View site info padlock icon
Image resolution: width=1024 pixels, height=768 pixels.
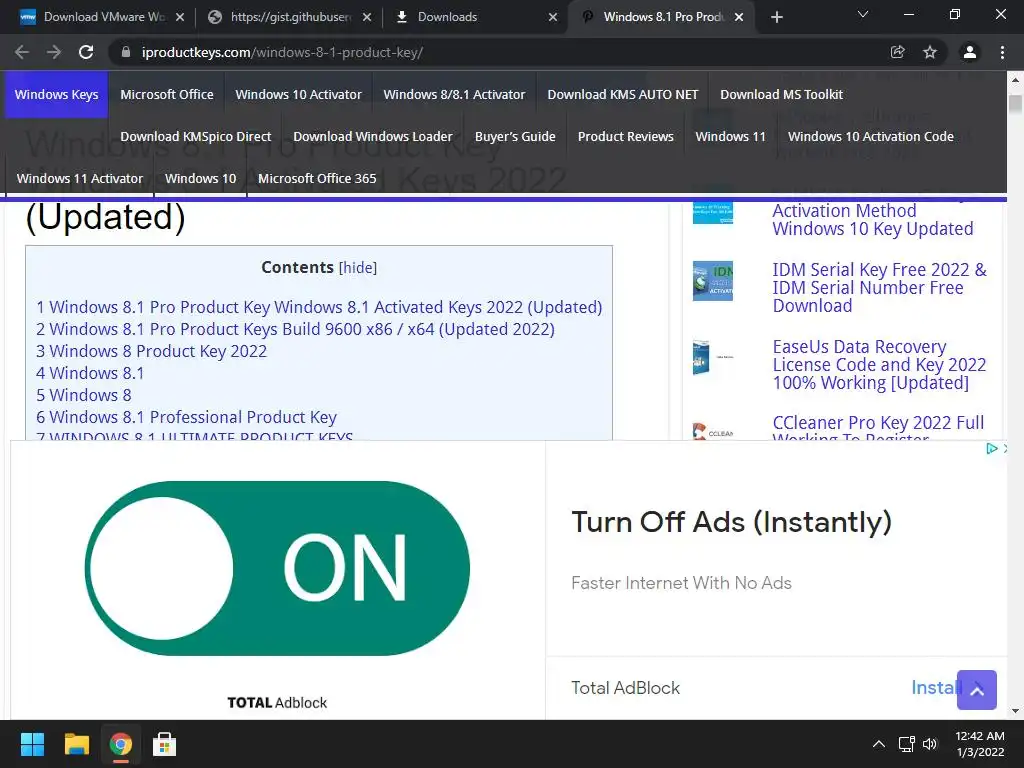126,52
